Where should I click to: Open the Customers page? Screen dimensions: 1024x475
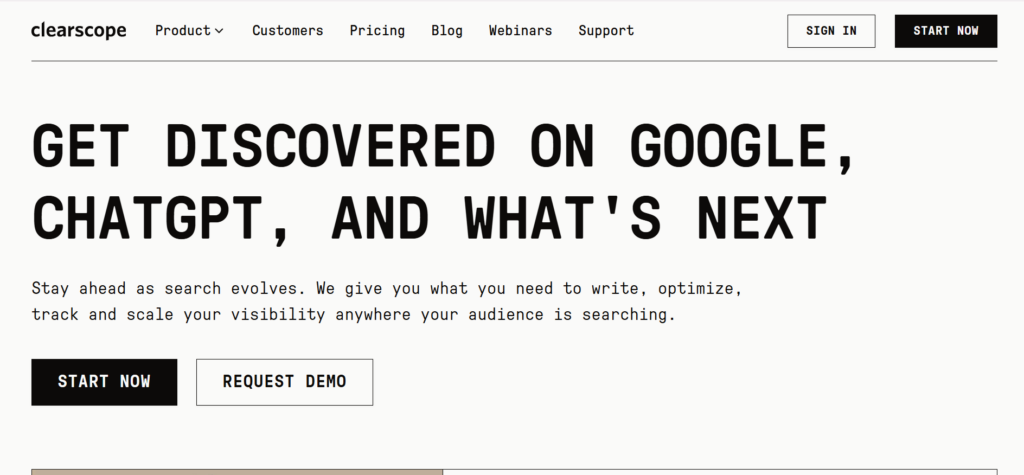click(288, 31)
